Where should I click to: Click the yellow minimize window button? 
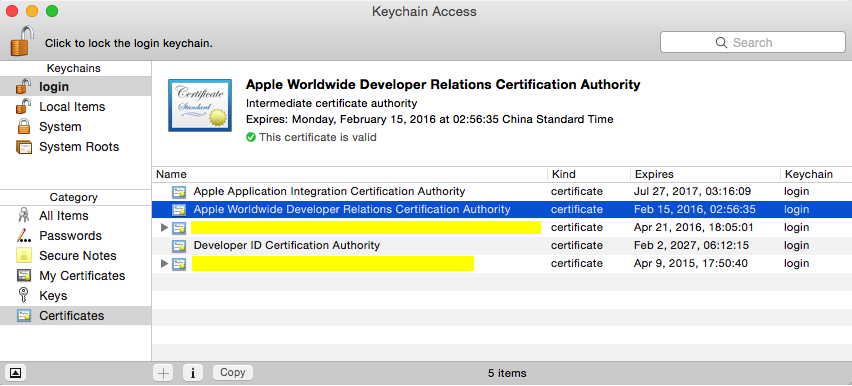[x=32, y=11]
